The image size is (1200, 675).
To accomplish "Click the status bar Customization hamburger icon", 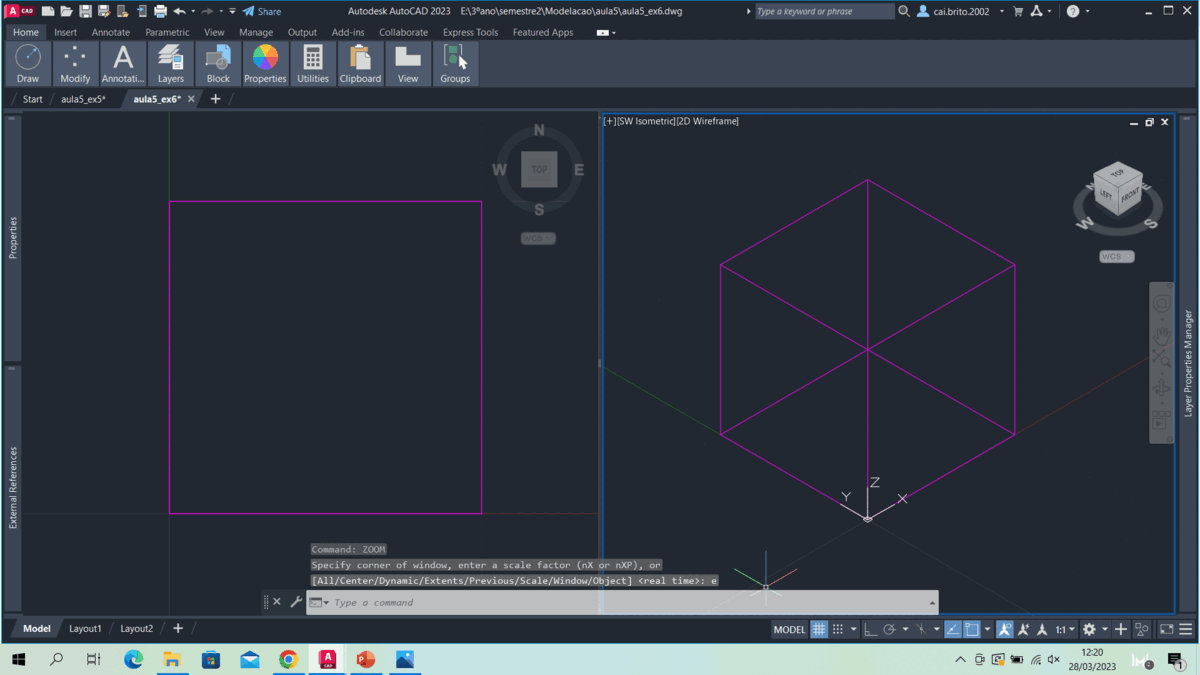I will pos(1185,629).
